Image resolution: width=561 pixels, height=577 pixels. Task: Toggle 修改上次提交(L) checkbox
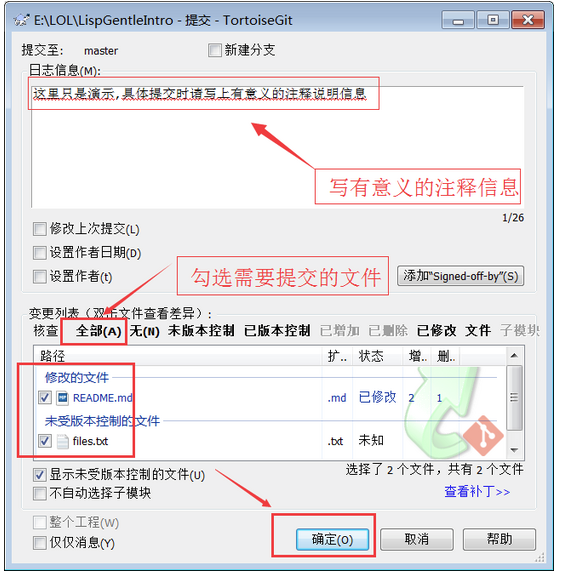(39, 229)
